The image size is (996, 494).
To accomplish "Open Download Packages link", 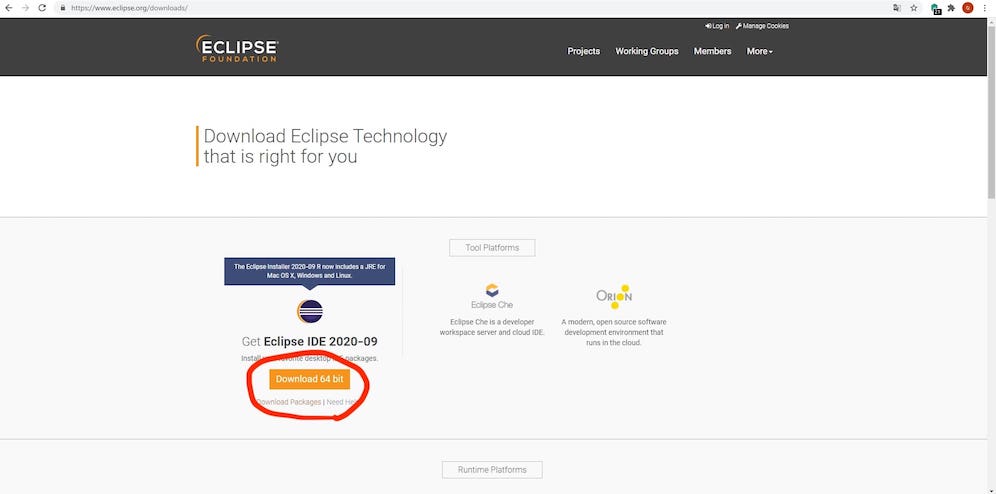I will pos(289,402).
